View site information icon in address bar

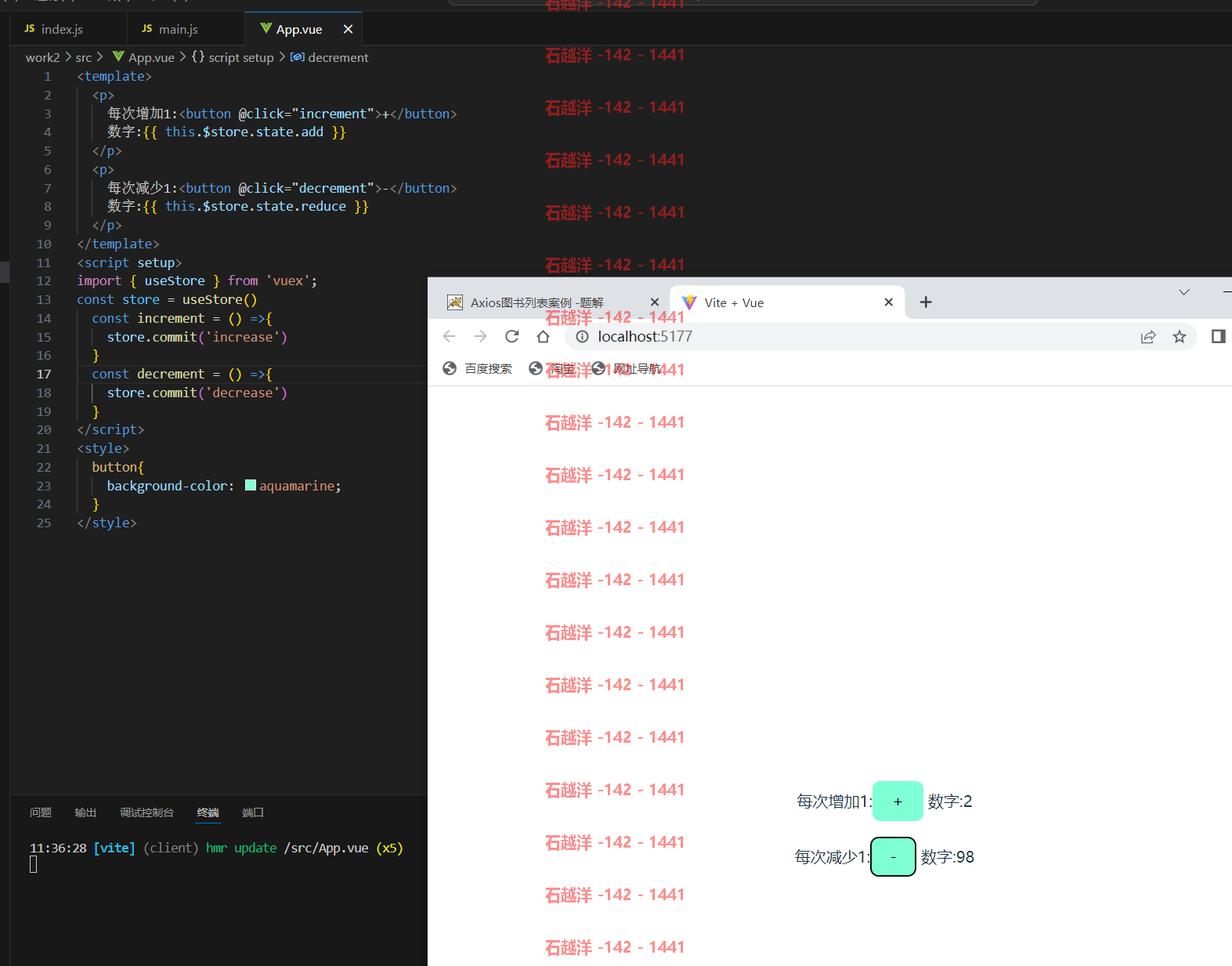coord(582,337)
